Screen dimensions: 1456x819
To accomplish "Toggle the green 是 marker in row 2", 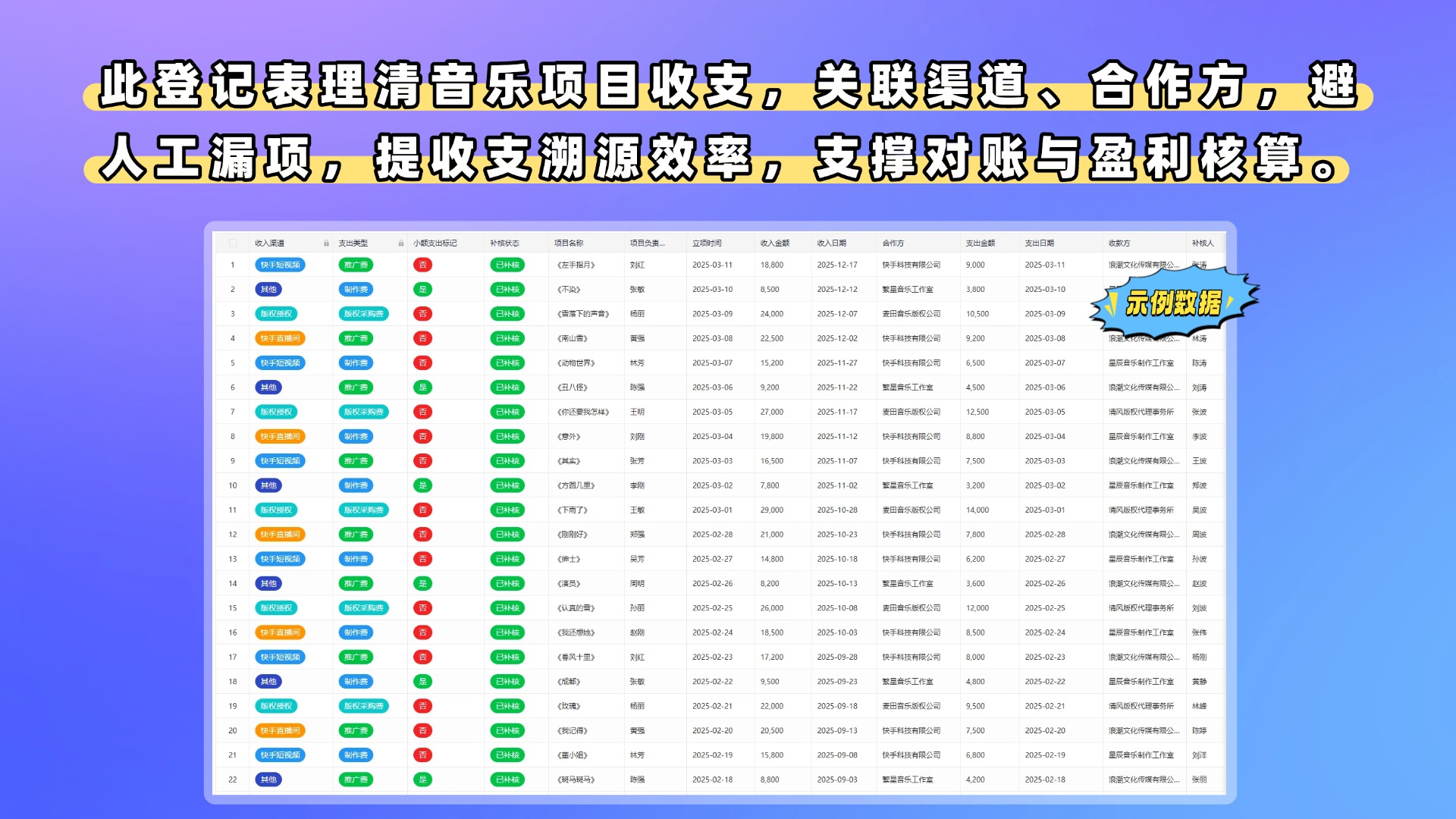I will click(x=422, y=290).
